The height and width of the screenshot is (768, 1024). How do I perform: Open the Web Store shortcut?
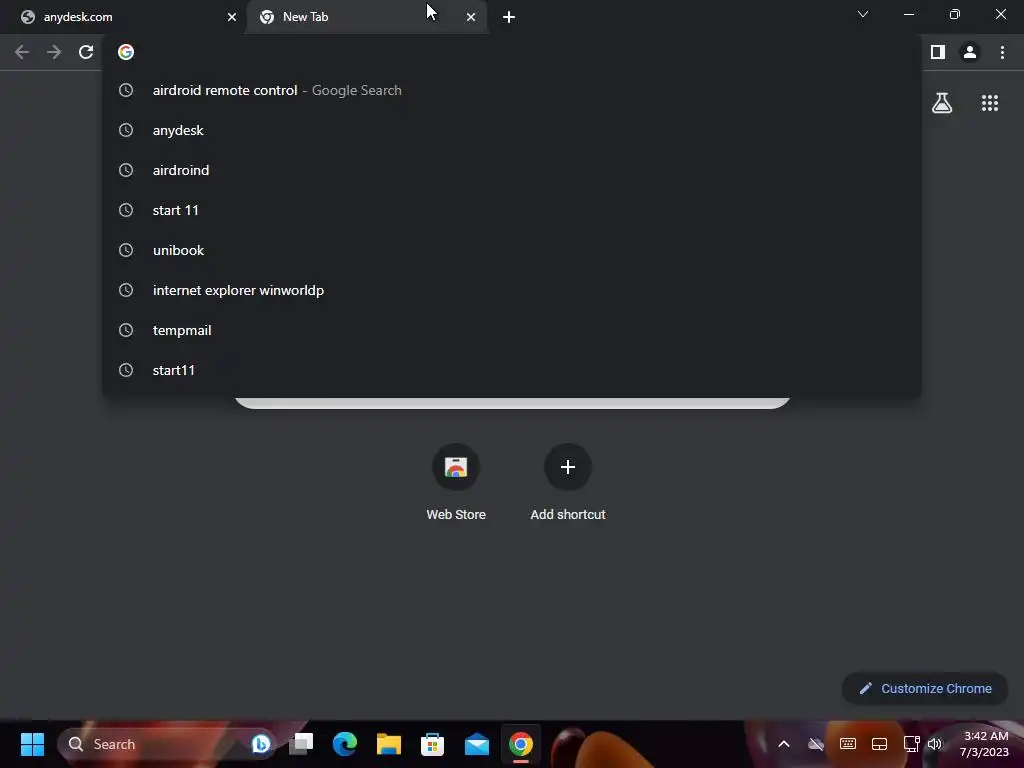pos(456,483)
